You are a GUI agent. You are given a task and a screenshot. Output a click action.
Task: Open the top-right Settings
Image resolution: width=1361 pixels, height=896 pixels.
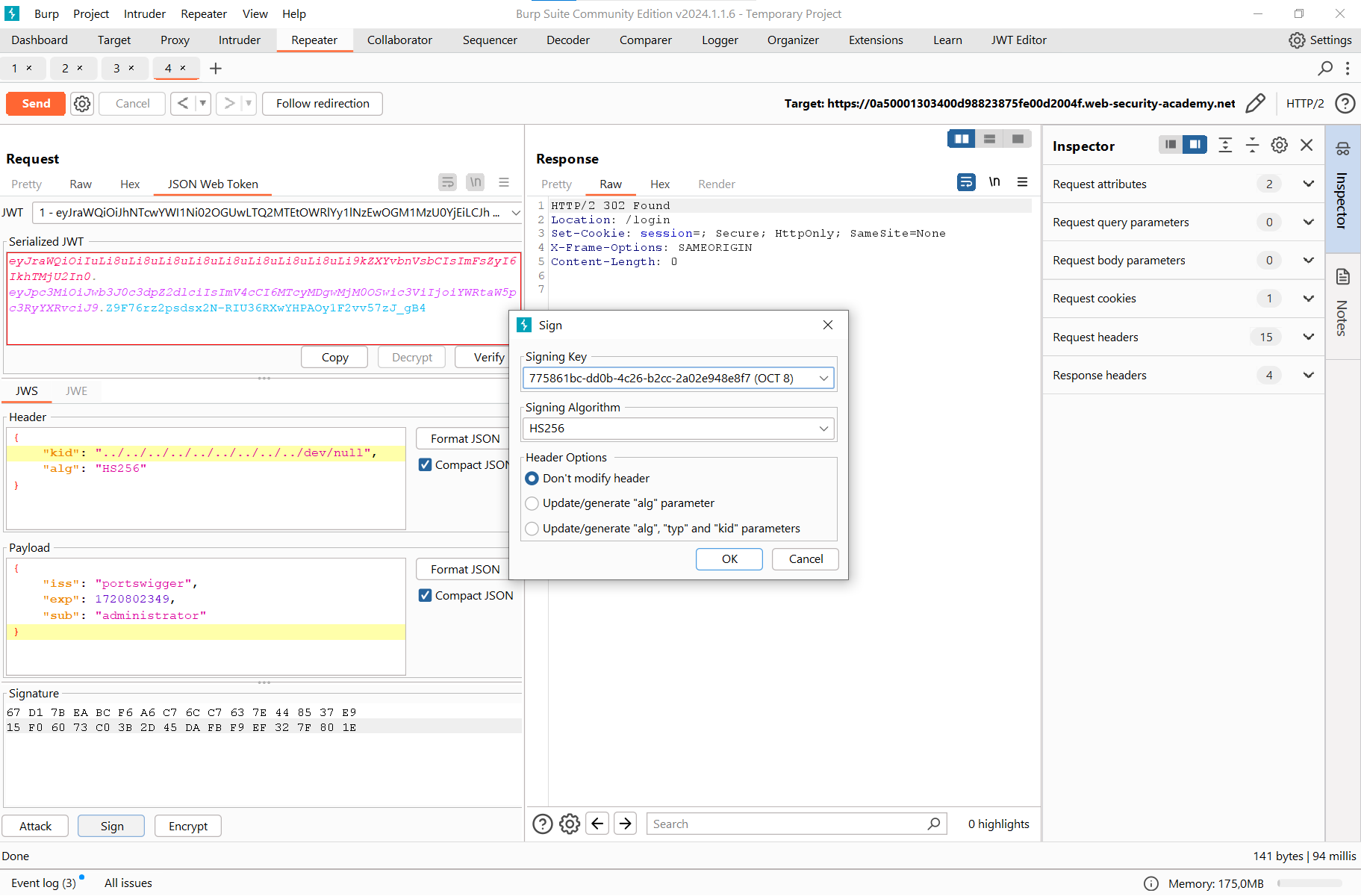tap(1320, 40)
